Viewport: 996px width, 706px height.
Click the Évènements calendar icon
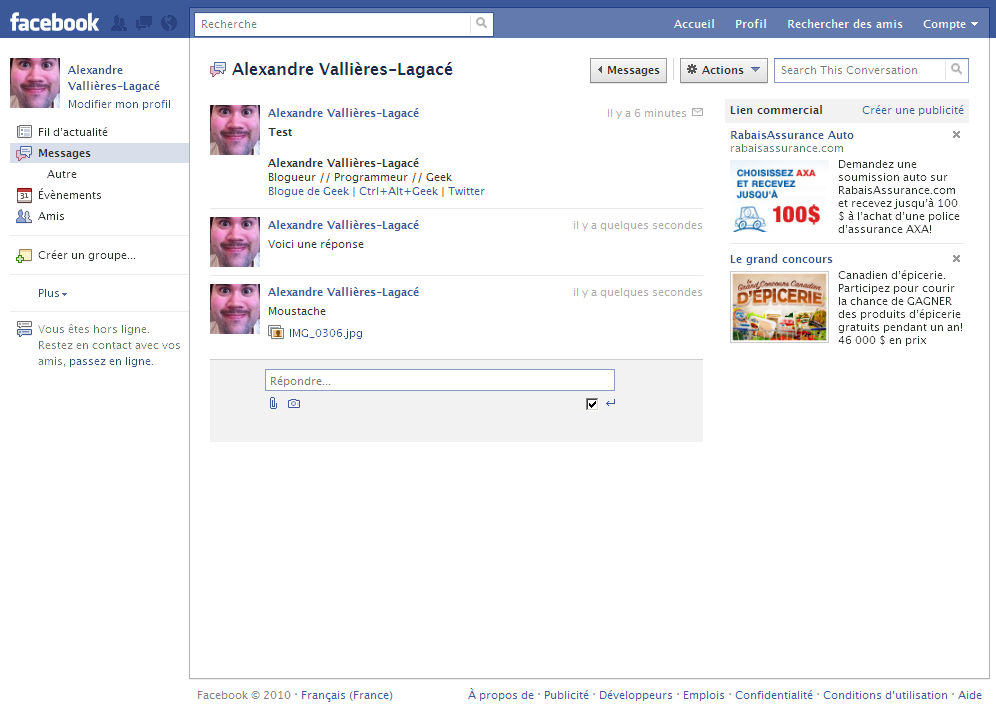(24, 195)
